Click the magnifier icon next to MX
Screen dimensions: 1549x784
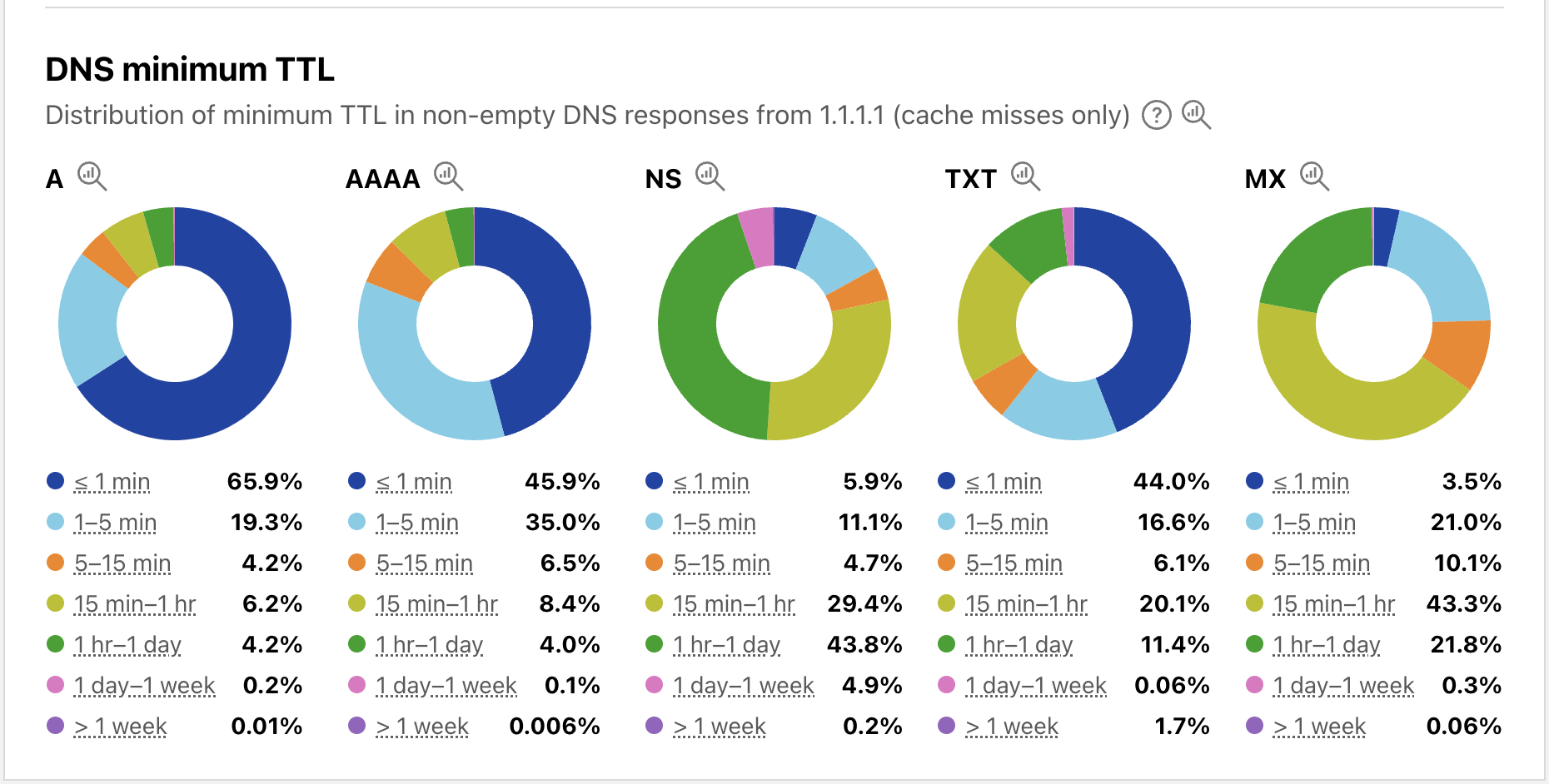click(1314, 176)
